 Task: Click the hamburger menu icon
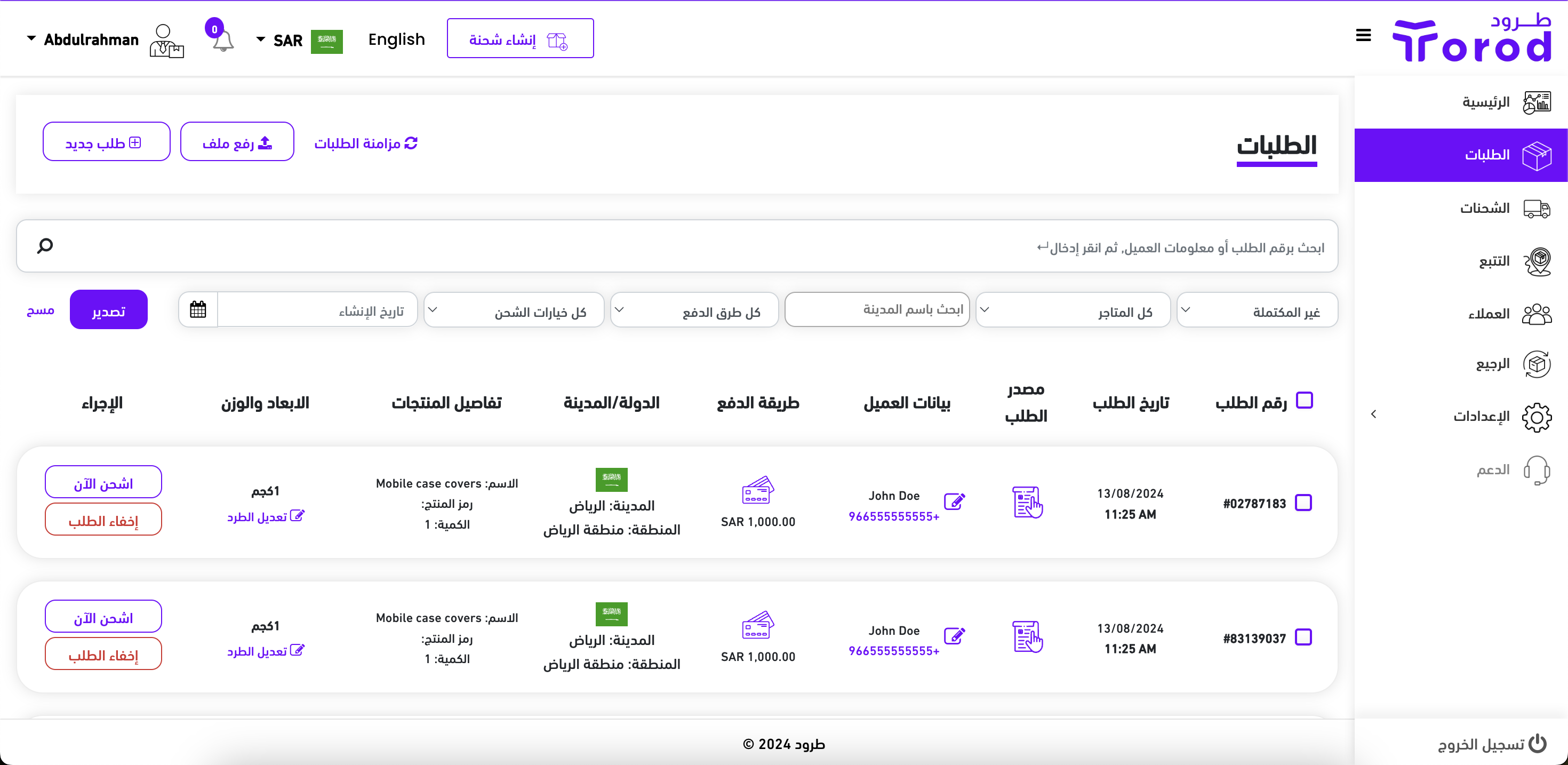coord(1363,35)
